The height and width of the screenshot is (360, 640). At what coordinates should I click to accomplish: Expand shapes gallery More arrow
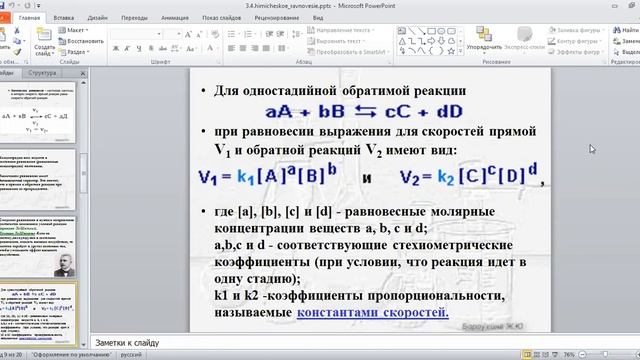[460, 51]
